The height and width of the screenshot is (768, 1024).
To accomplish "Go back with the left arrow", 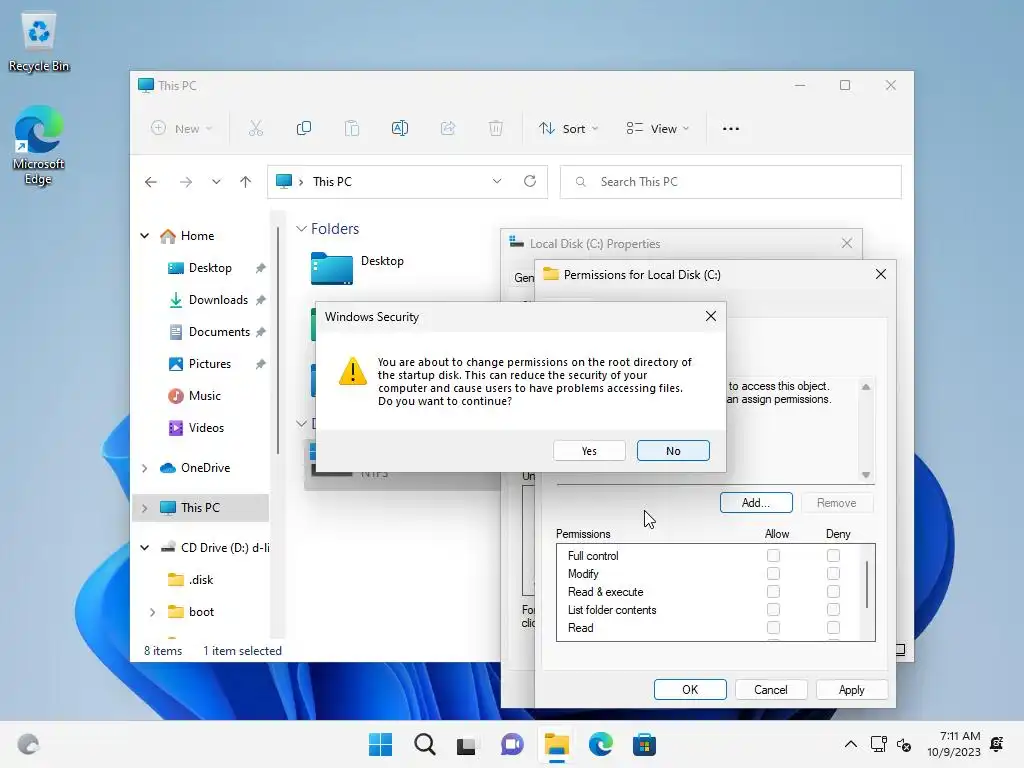I will (x=151, y=182).
